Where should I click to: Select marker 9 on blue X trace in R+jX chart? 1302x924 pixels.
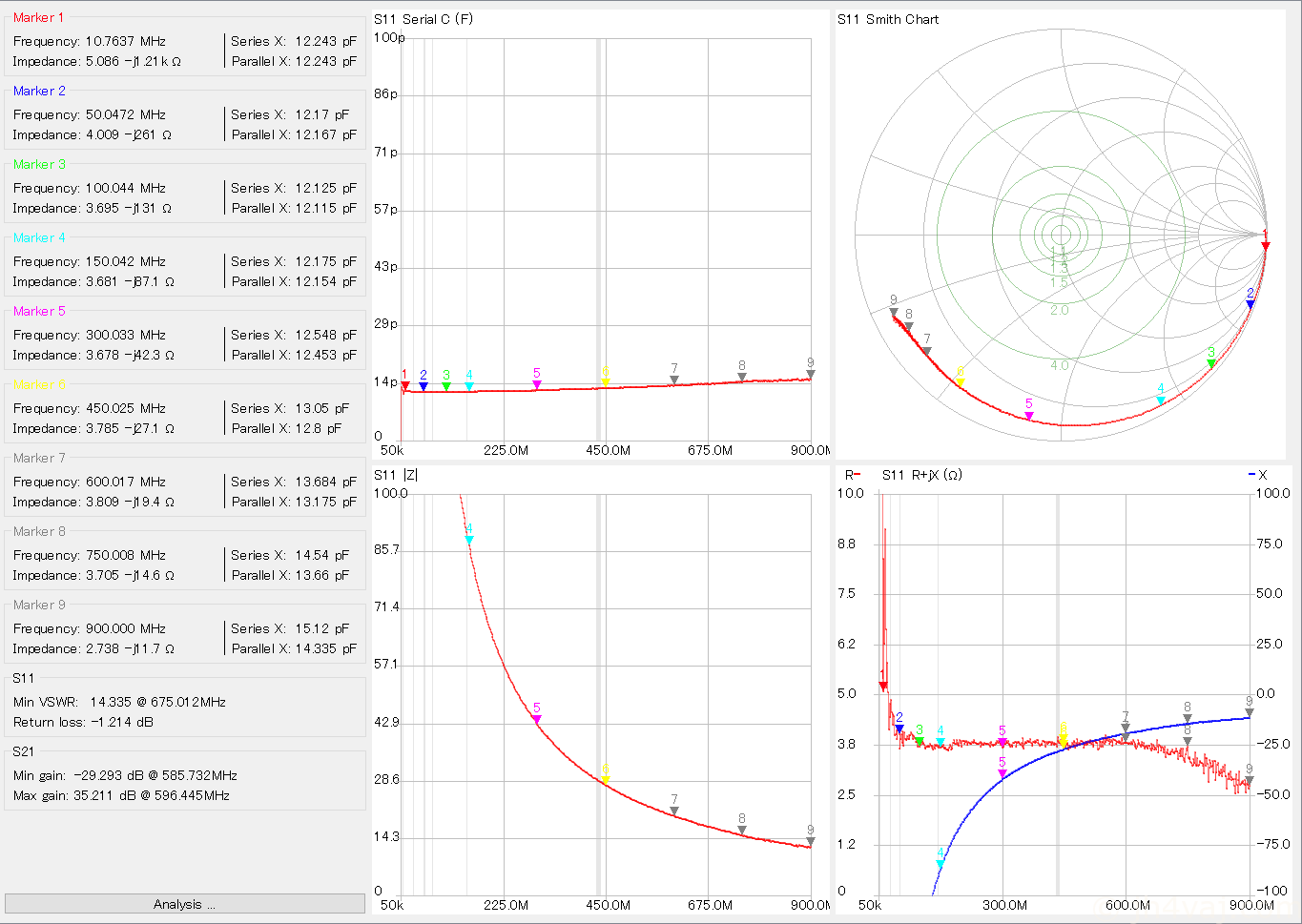point(1250,712)
